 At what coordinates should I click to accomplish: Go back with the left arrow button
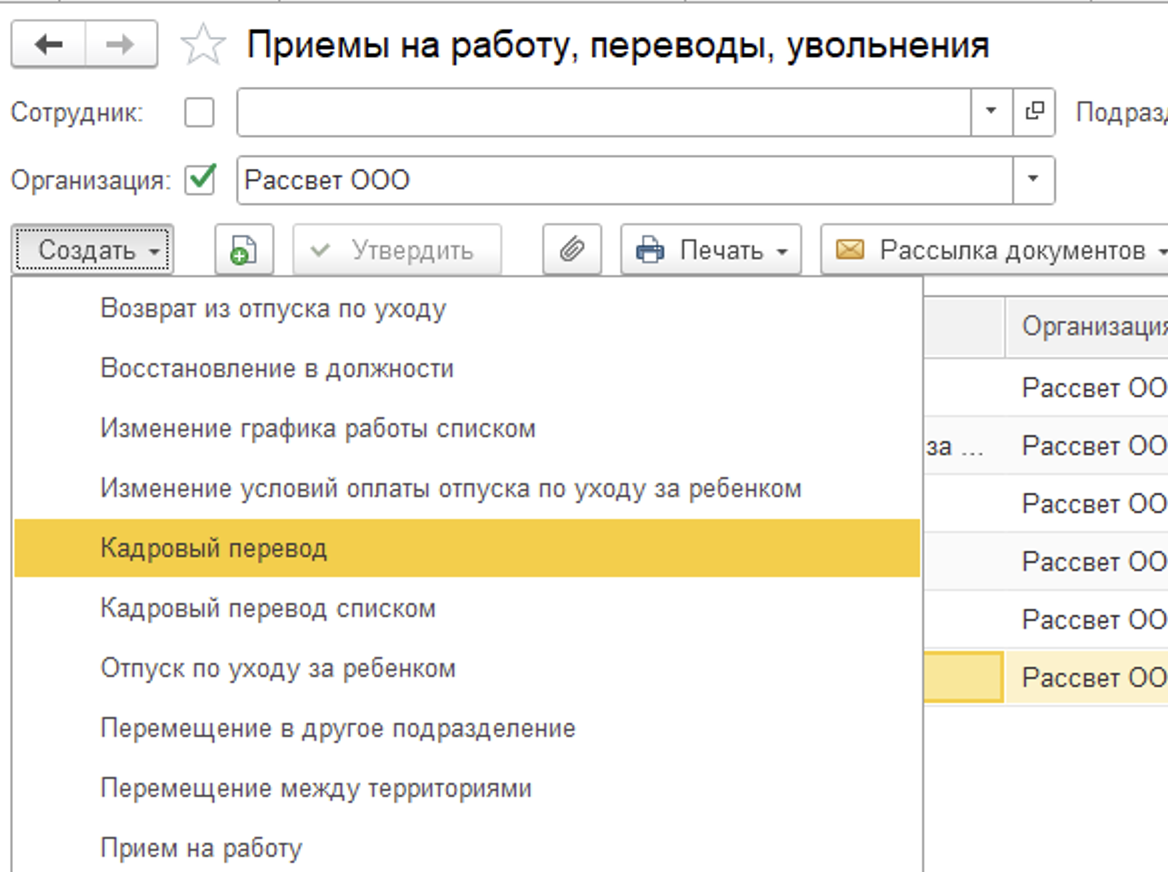(48, 45)
